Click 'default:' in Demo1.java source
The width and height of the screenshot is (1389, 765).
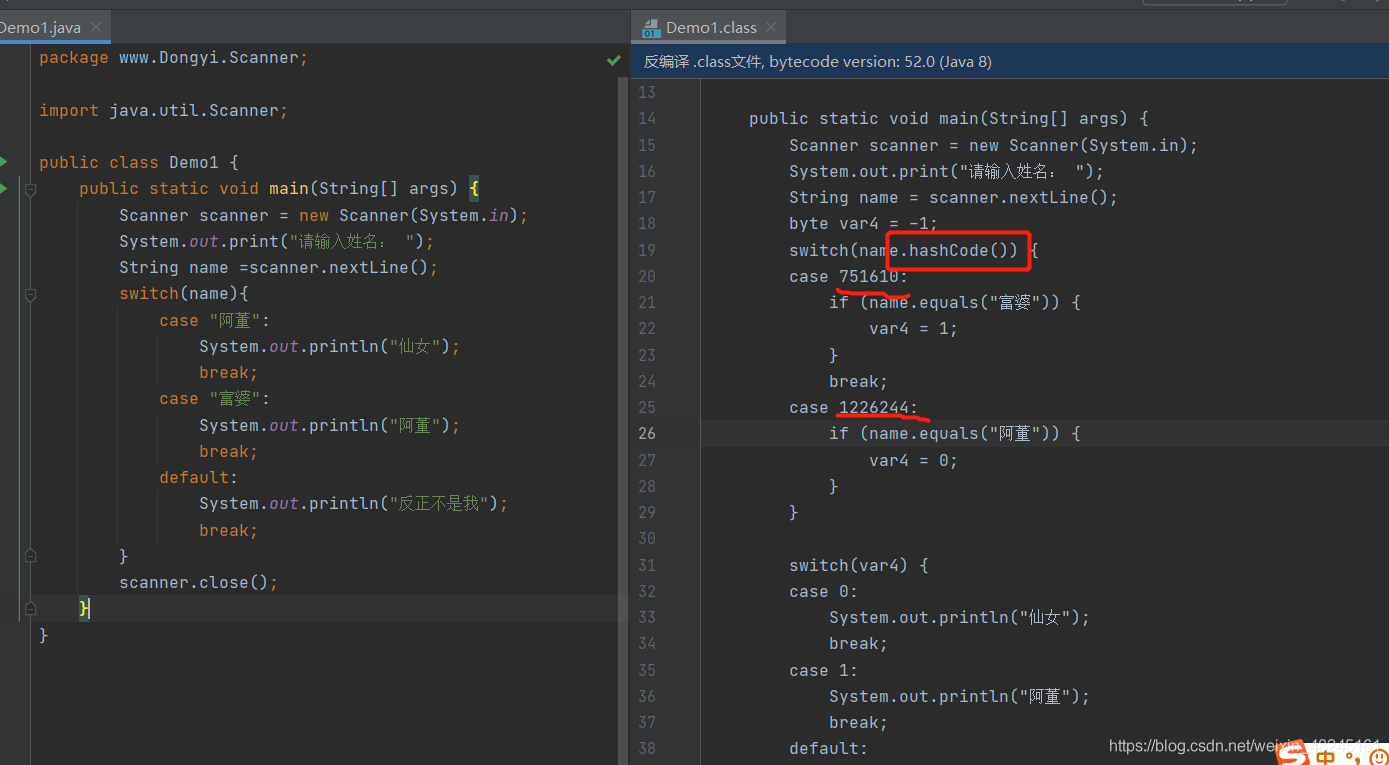[x=199, y=477]
